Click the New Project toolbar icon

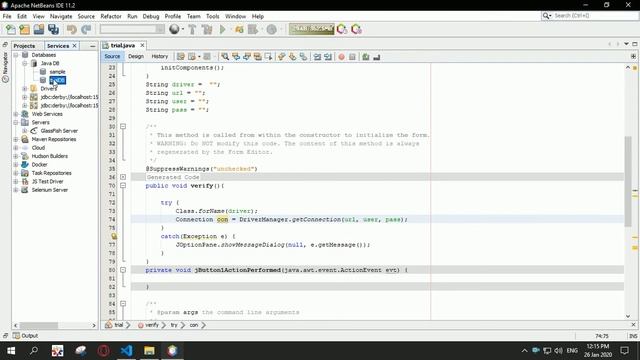[24, 29]
